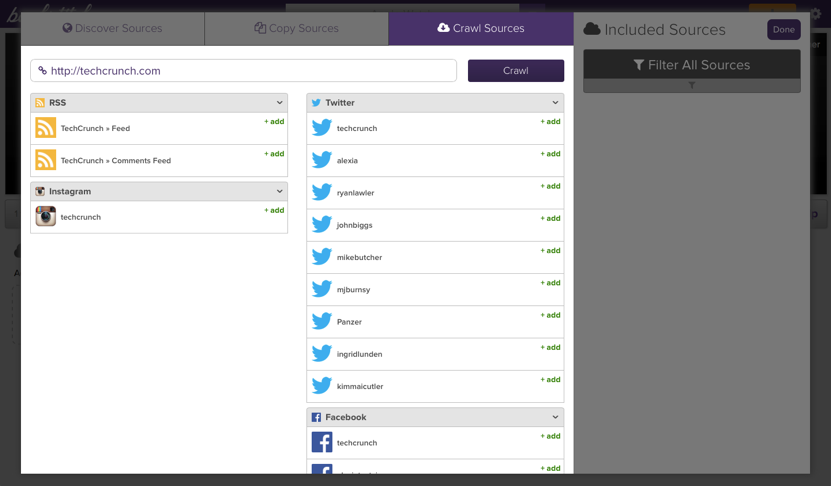Add the kimmaicutler Twitter source
Screen dimensions: 831x486
pos(551,380)
